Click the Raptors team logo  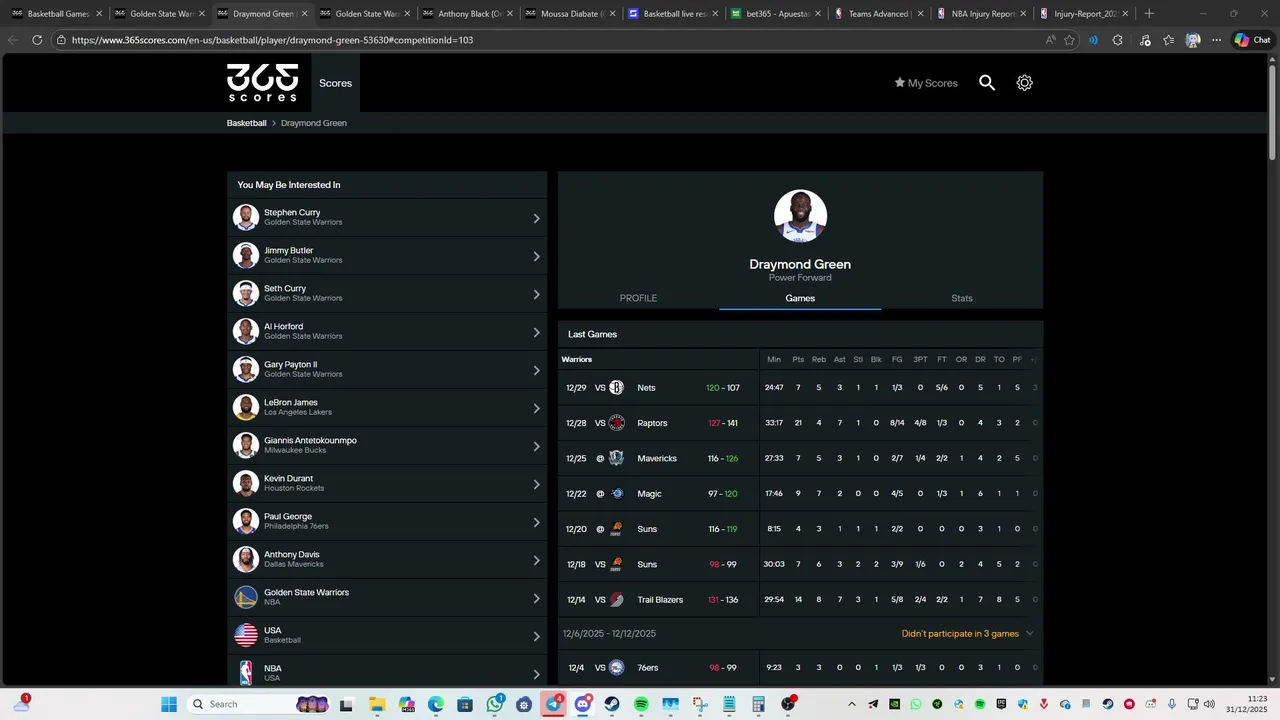coord(616,423)
